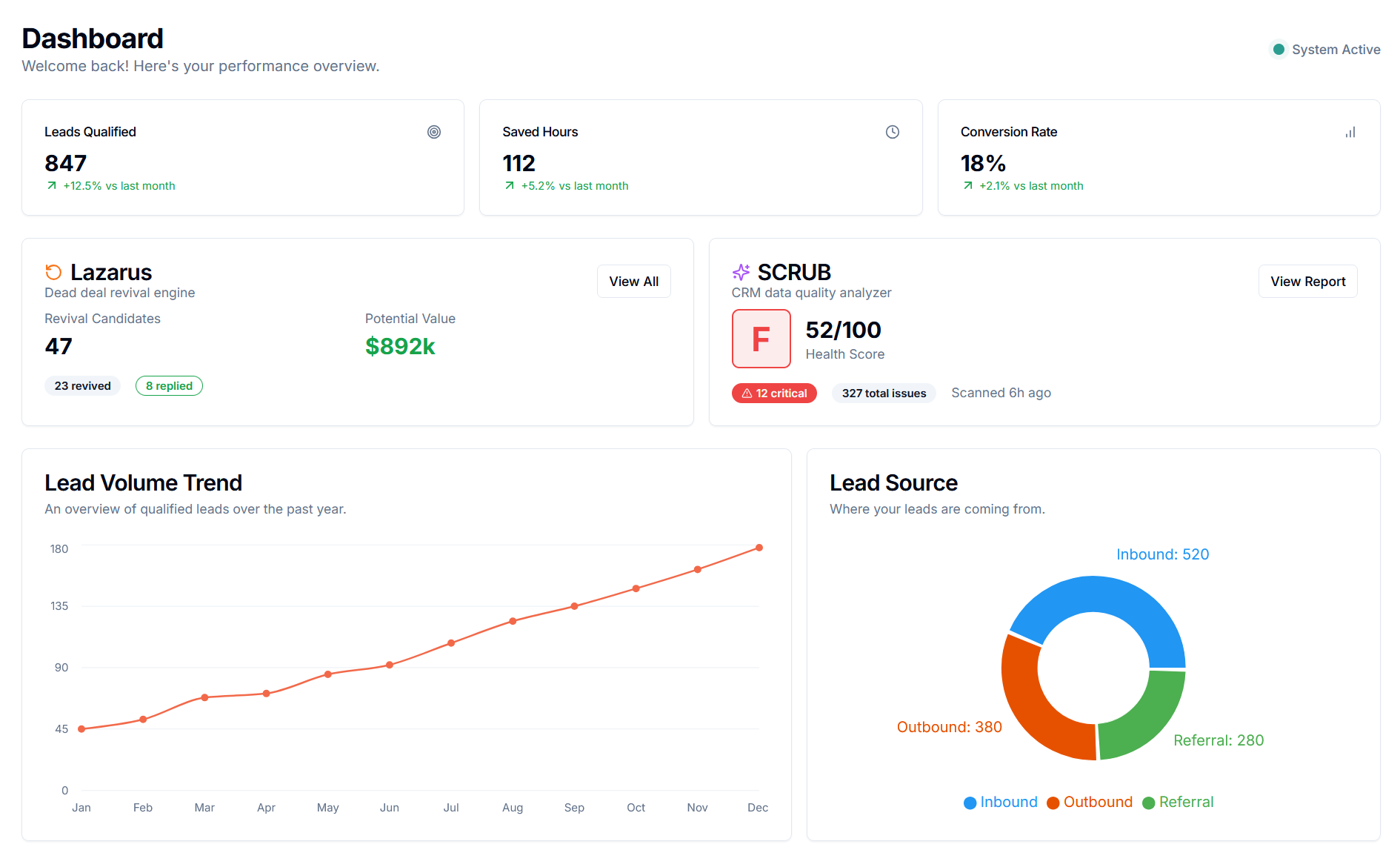The width and height of the screenshot is (1400, 850).
Task: Click the Dashboard page title
Action: [92, 38]
